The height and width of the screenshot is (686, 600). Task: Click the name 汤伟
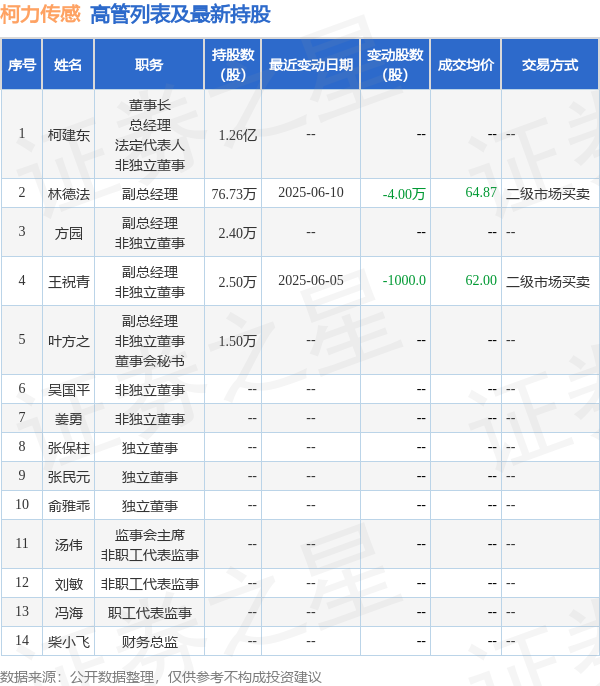click(x=69, y=545)
